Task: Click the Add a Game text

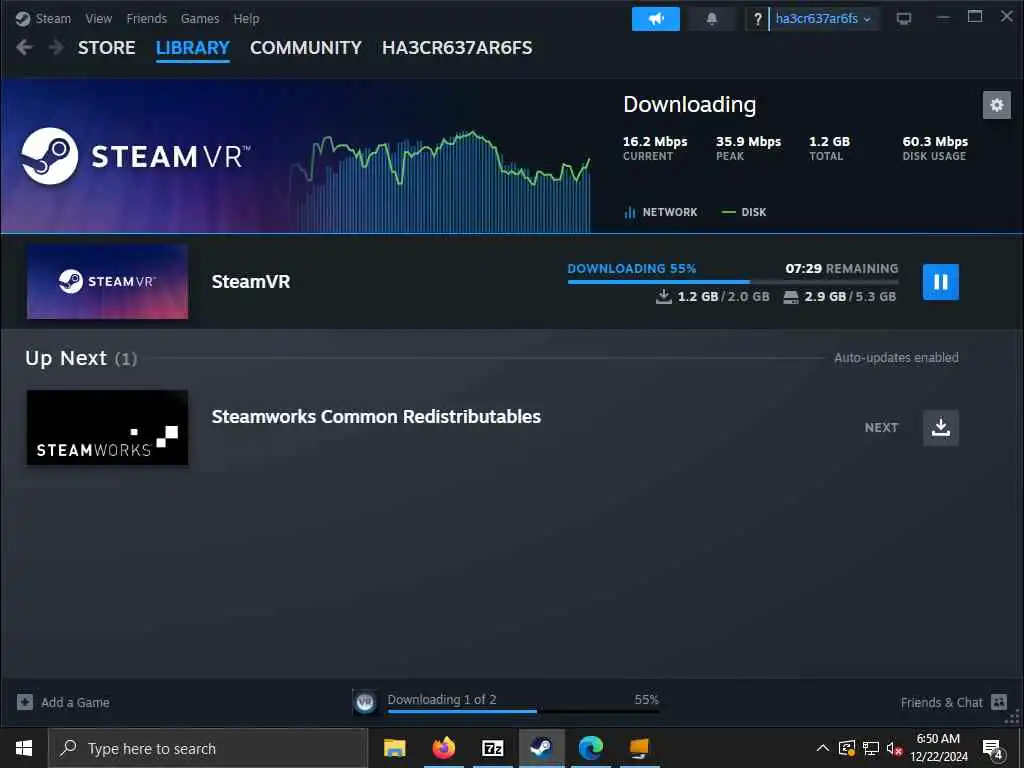Action: point(75,703)
